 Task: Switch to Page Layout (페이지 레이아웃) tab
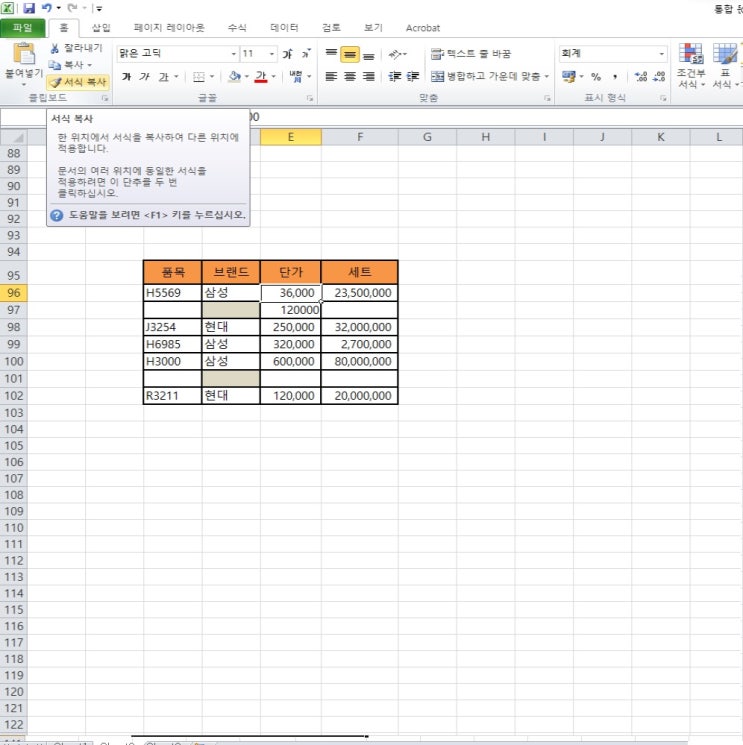169,28
